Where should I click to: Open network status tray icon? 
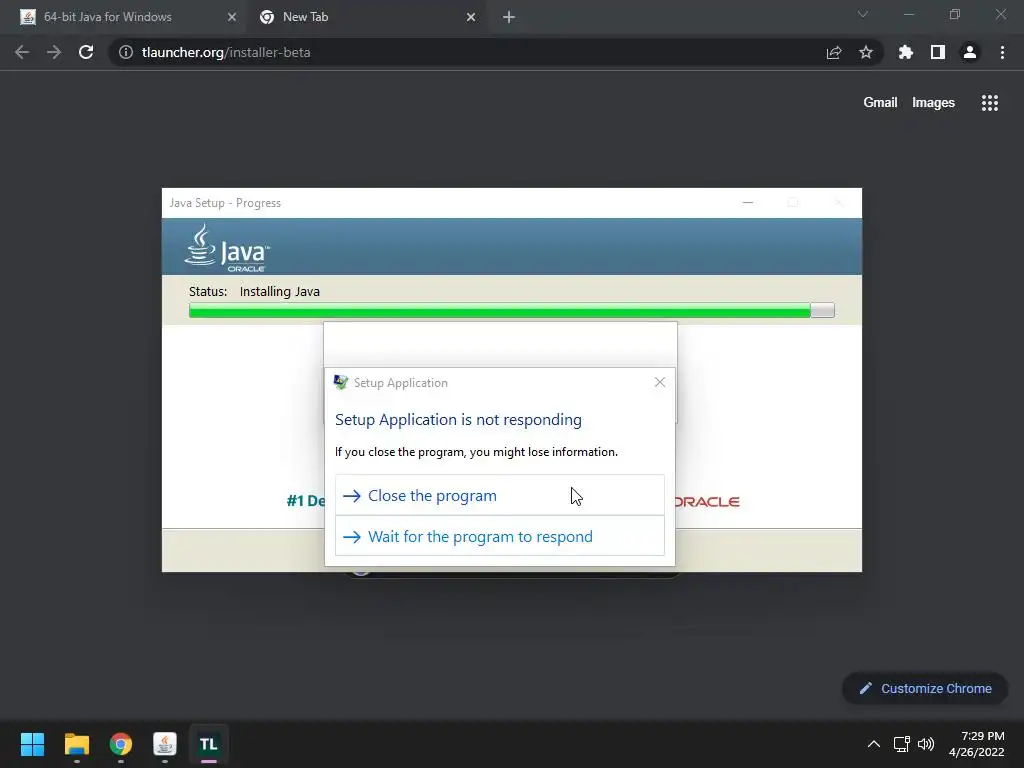click(x=902, y=744)
